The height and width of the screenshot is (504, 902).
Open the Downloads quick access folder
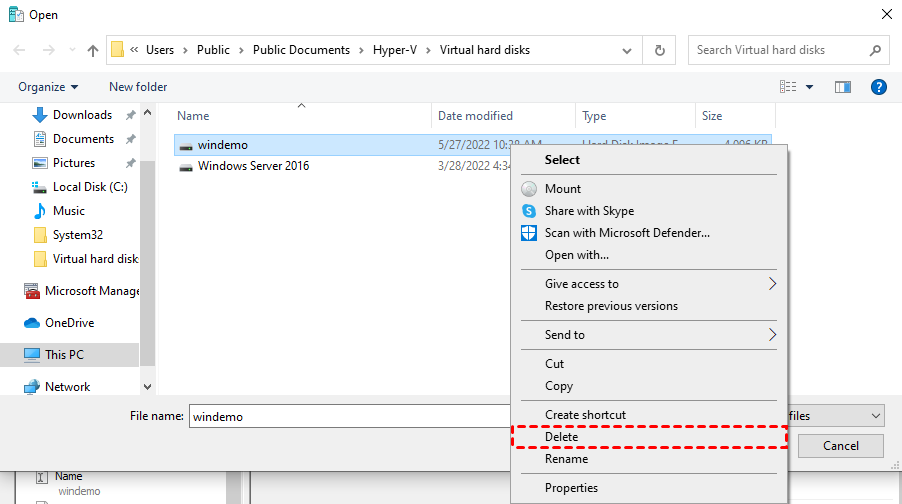coord(82,115)
